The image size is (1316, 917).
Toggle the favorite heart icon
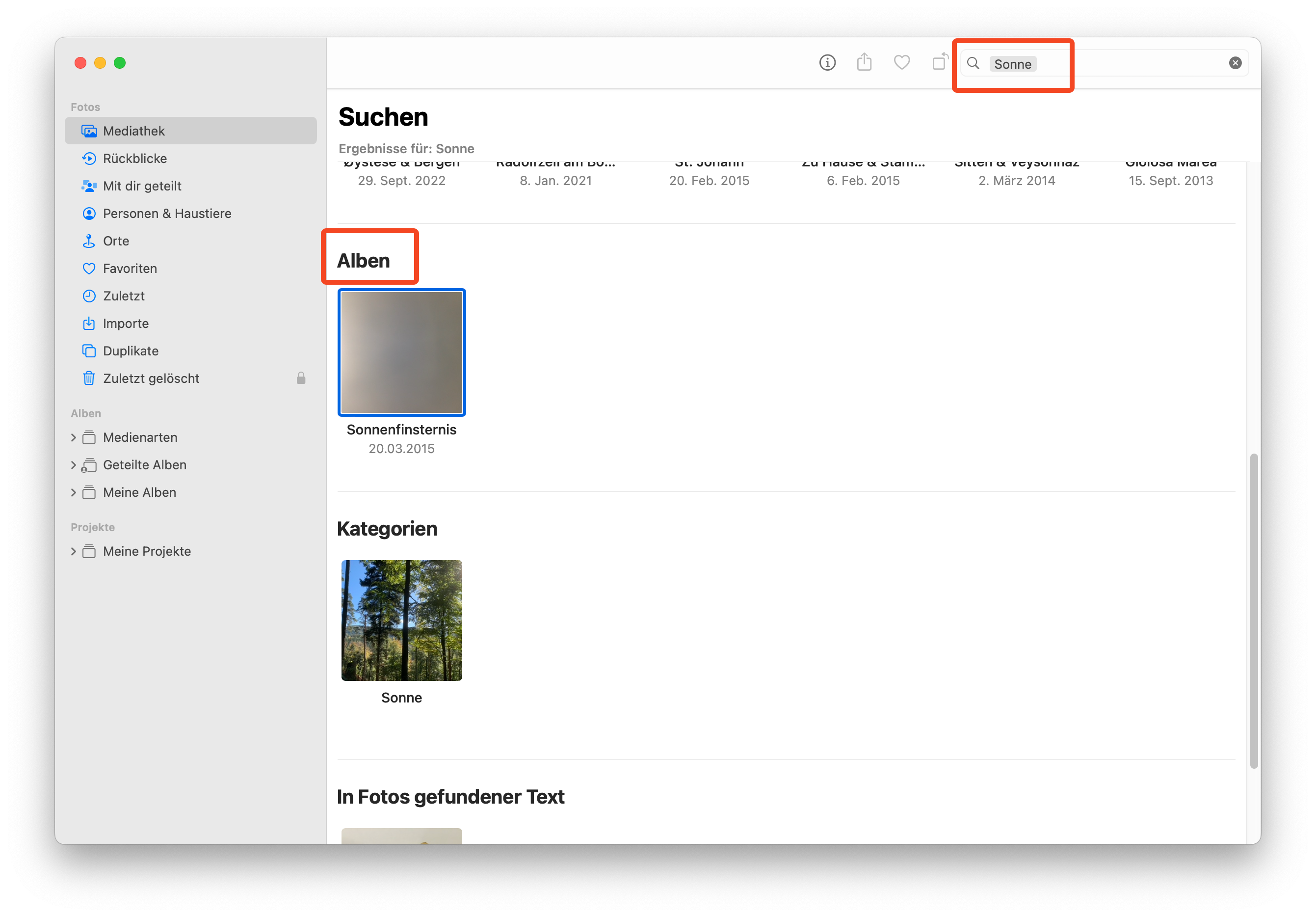(901, 62)
